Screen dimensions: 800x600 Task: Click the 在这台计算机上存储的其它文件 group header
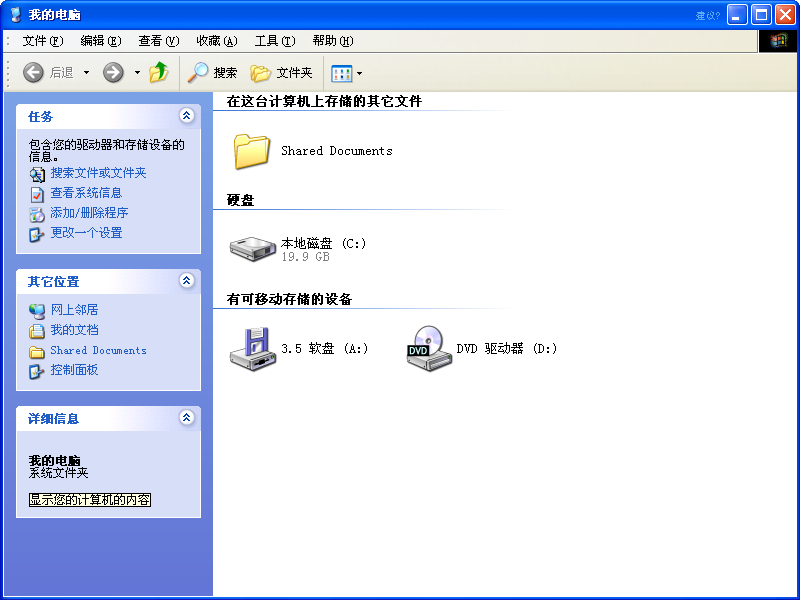[x=324, y=101]
